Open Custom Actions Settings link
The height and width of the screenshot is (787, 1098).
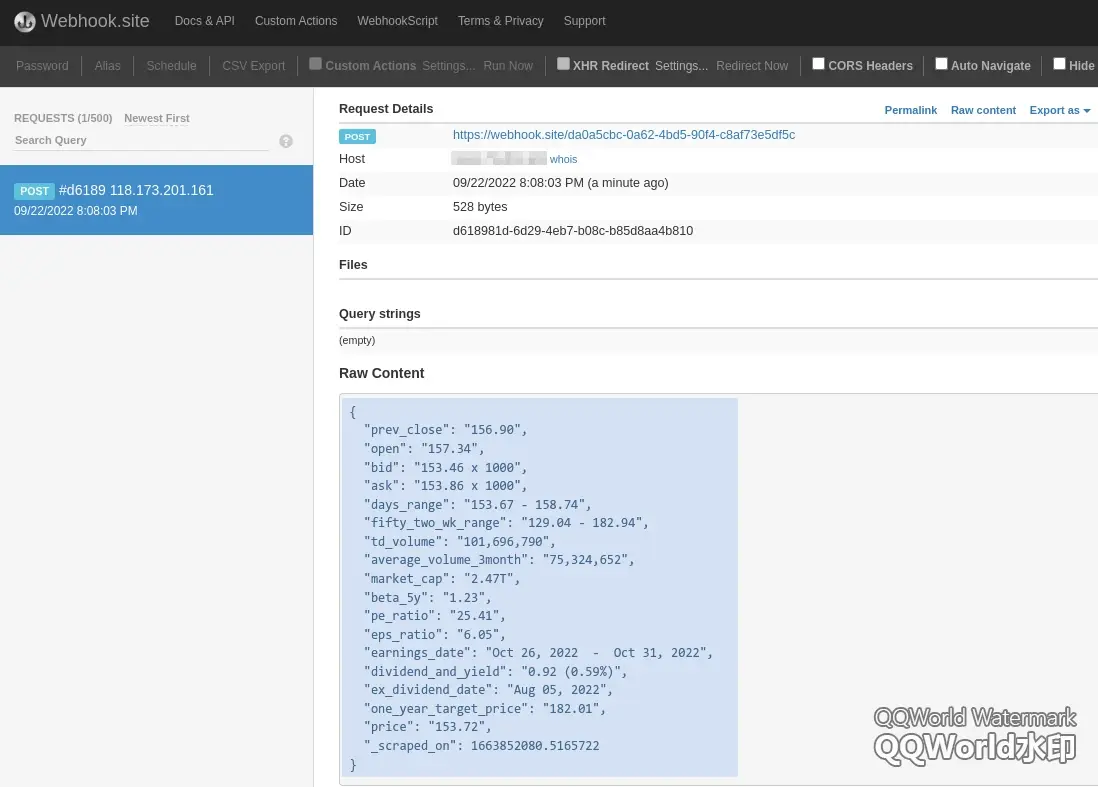click(x=448, y=66)
